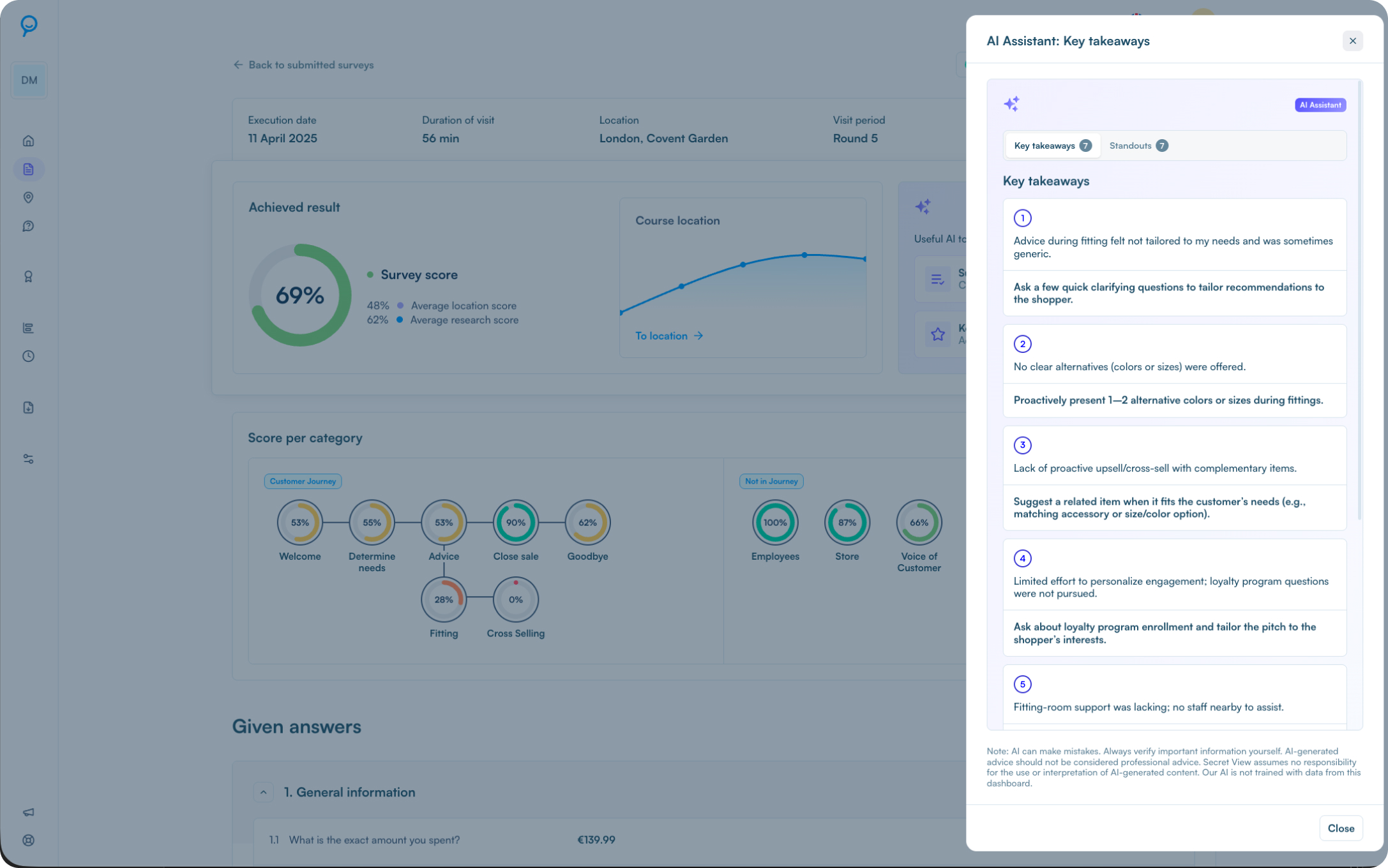Image resolution: width=1388 pixels, height=868 pixels.
Task: Open the clock history icon in sidebar
Action: pyautogui.click(x=28, y=356)
